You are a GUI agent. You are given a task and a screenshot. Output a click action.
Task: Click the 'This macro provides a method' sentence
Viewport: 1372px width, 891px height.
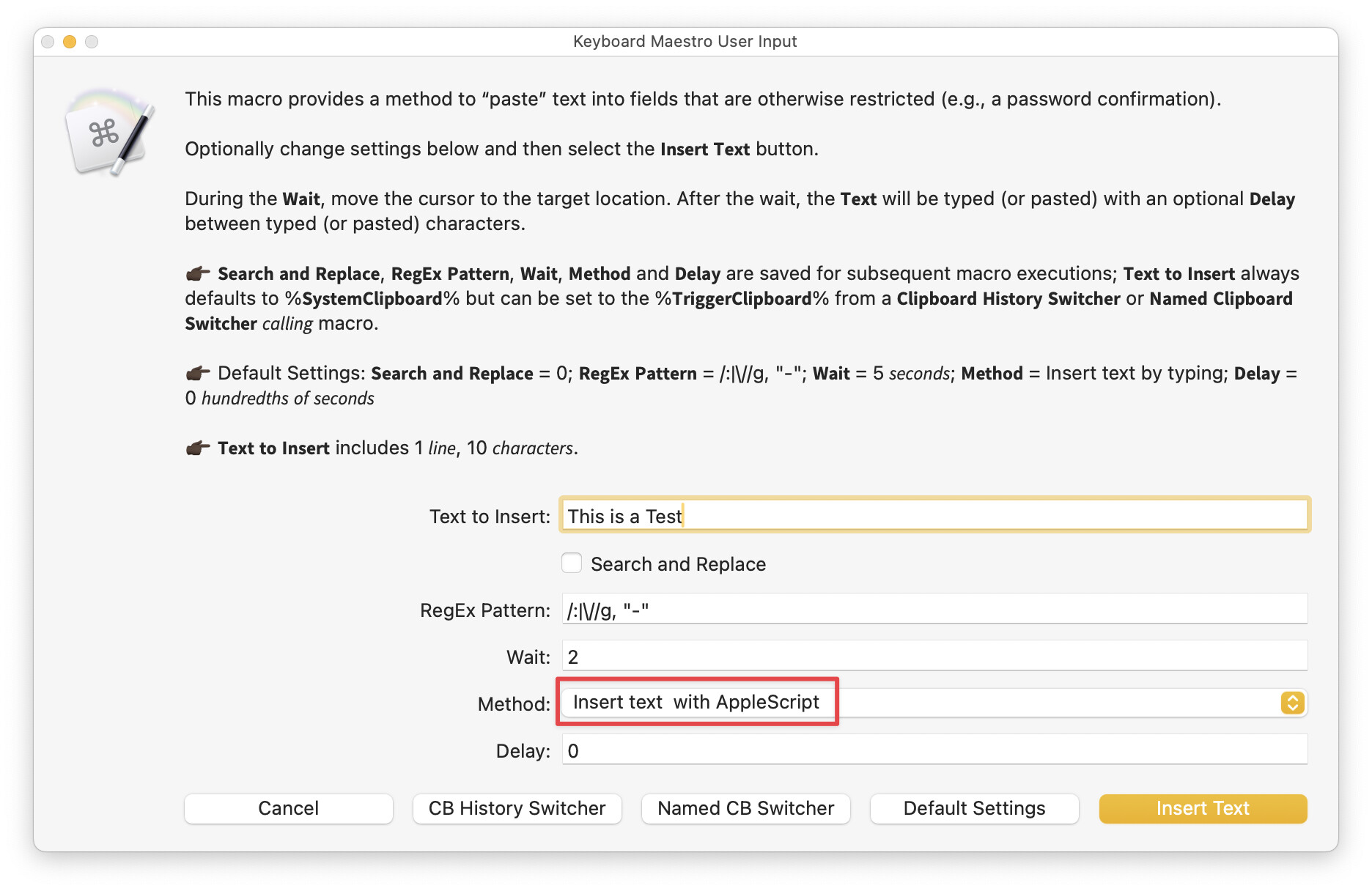[703, 99]
